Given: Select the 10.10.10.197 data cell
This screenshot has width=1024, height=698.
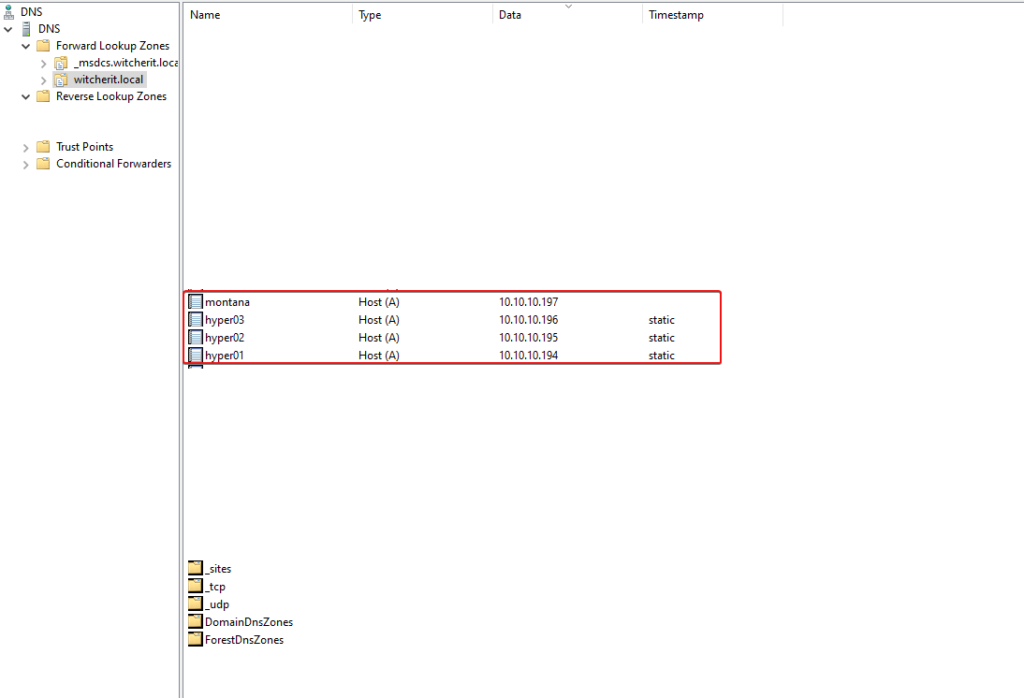Looking at the screenshot, I should (x=528, y=302).
